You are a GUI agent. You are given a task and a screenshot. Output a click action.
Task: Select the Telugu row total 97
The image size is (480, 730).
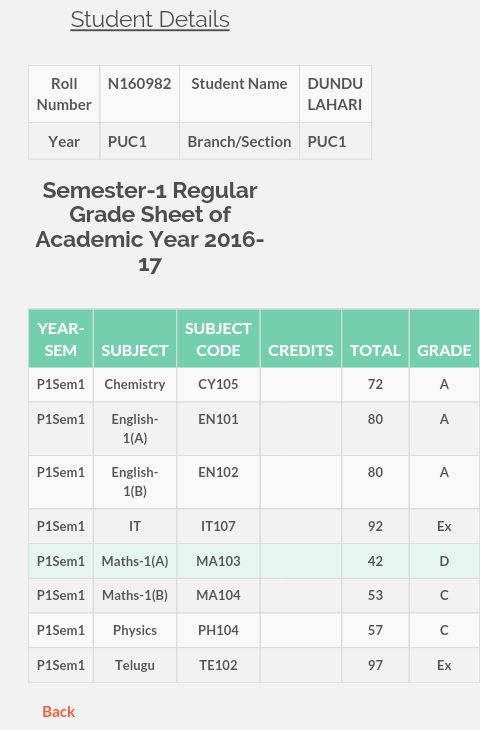pos(375,665)
